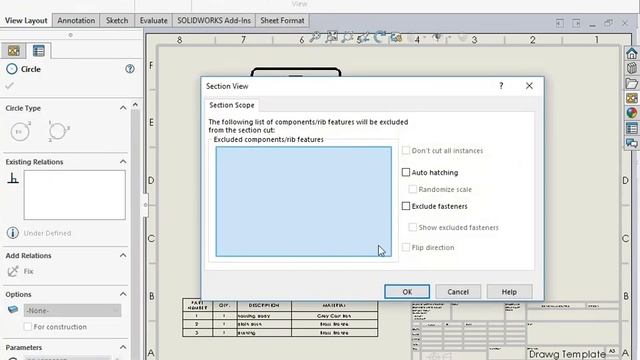640x360 pixels.
Task: Collapse the Options section
Action: pyautogui.click(x=123, y=294)
